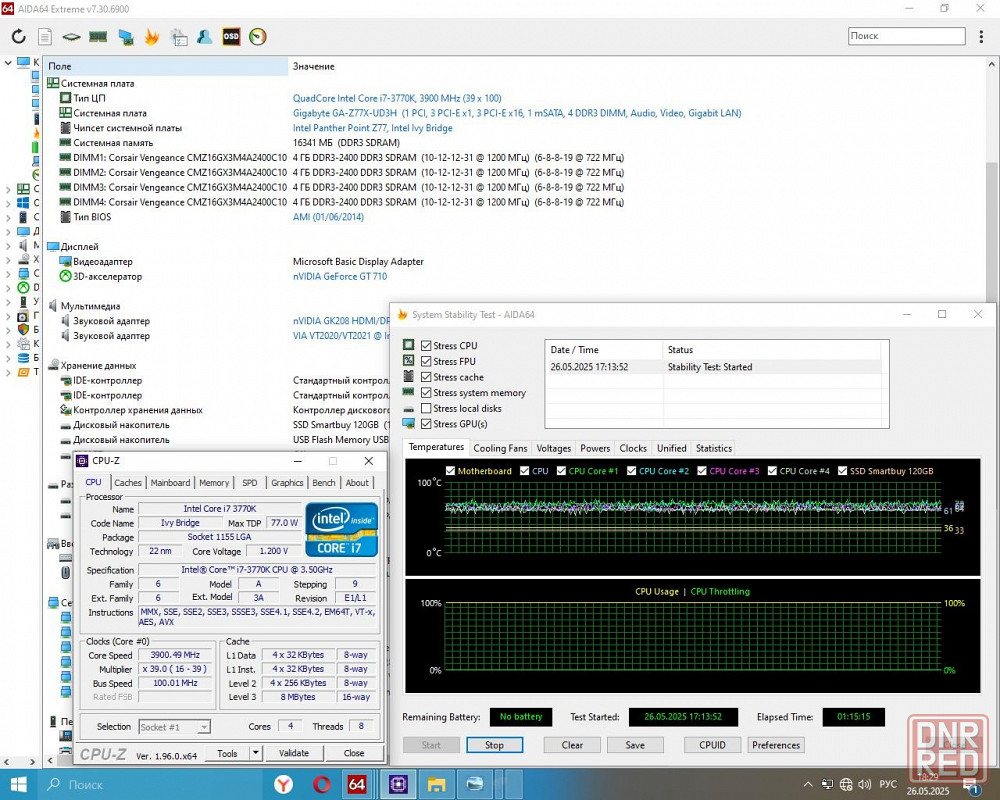Viewport: 1000px width, 800px height.
Task: Click the motherboard icon in the left tree
Action: click(23, 189)
